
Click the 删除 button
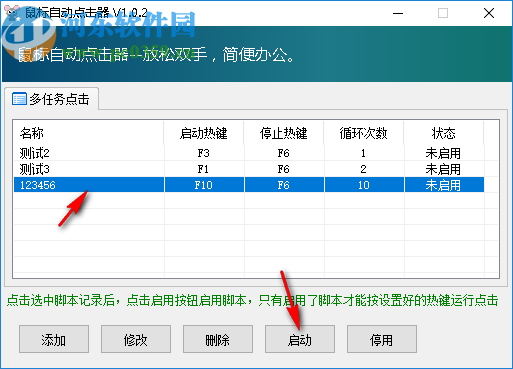tap(218, 339)
